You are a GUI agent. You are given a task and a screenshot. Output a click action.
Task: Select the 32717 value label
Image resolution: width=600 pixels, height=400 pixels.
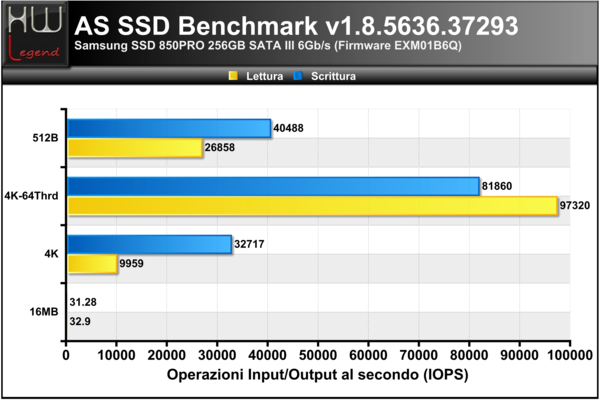point(249,244)
